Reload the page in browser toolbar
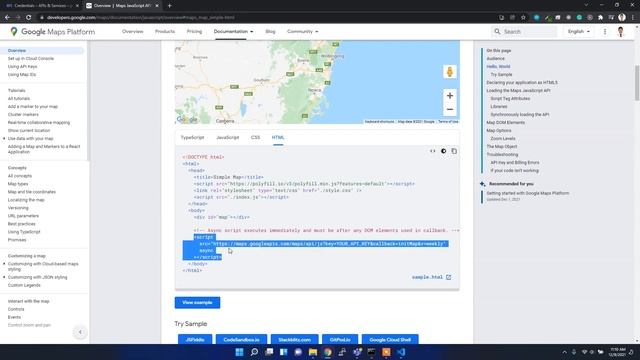The height and width of the screenshot is (360, 640). pyautogui.click(x=29, y=18)
